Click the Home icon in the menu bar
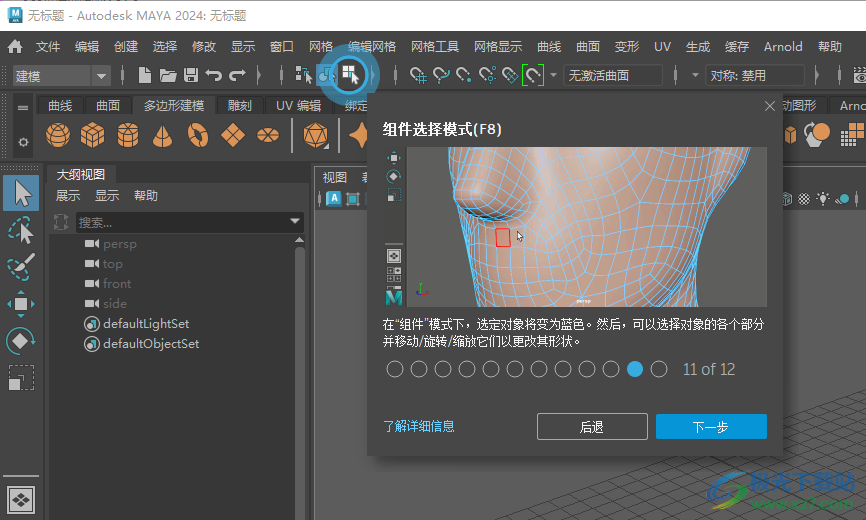 click(x=15, y=47)
